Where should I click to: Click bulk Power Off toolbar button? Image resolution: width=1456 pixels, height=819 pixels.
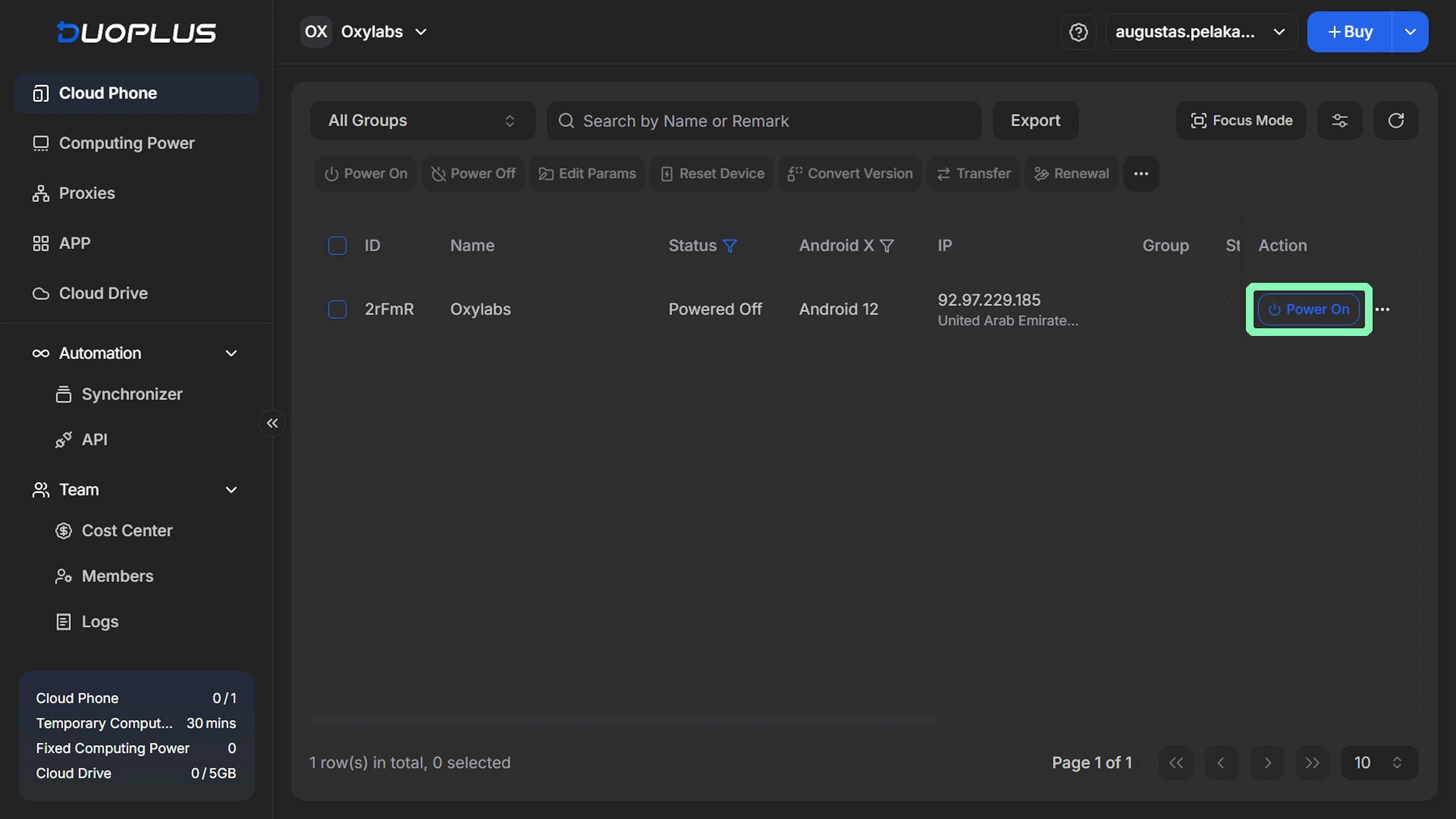coord(473,174)
